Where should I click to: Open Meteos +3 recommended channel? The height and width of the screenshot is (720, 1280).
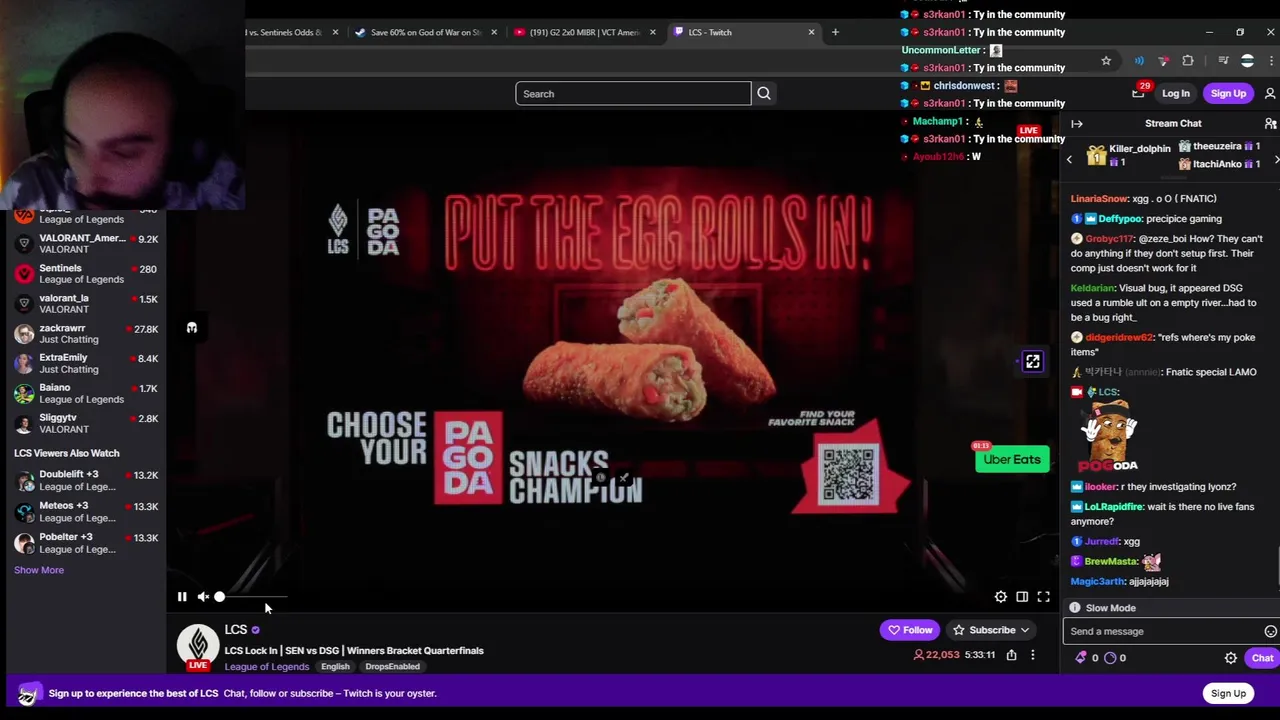coord(85,512)
